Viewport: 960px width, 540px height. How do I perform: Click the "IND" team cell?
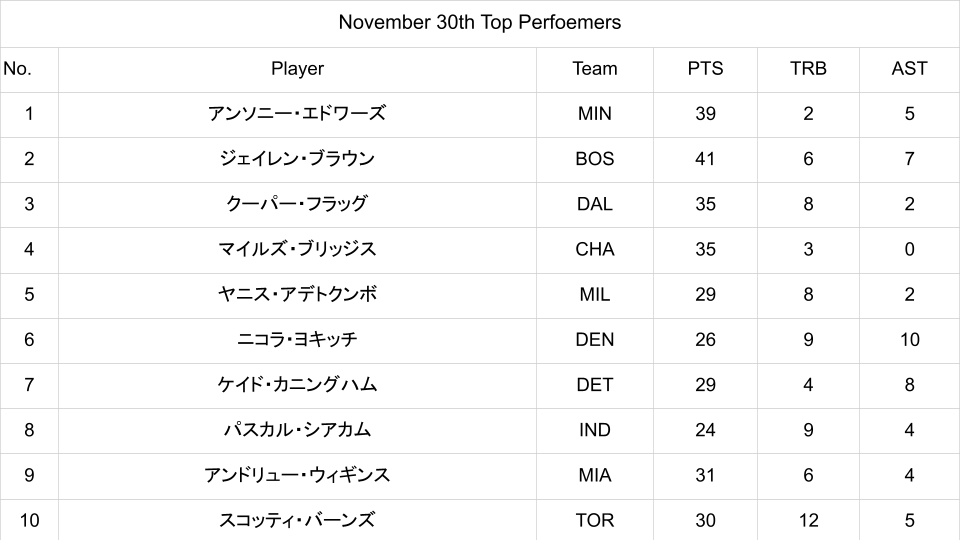pos(594,430)
